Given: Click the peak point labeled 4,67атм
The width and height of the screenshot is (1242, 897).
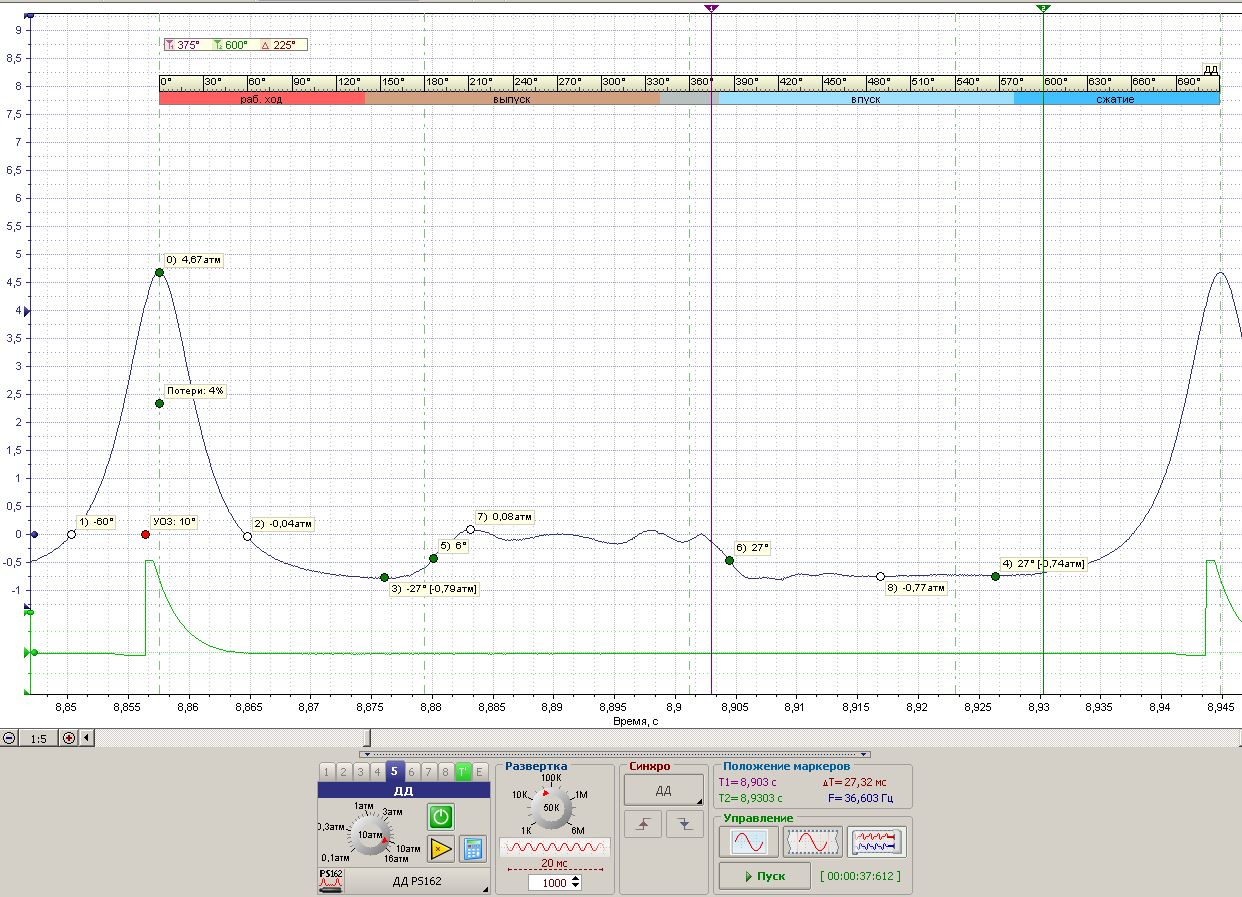Looking at the screenshot, I should click(x=159, y=272).
